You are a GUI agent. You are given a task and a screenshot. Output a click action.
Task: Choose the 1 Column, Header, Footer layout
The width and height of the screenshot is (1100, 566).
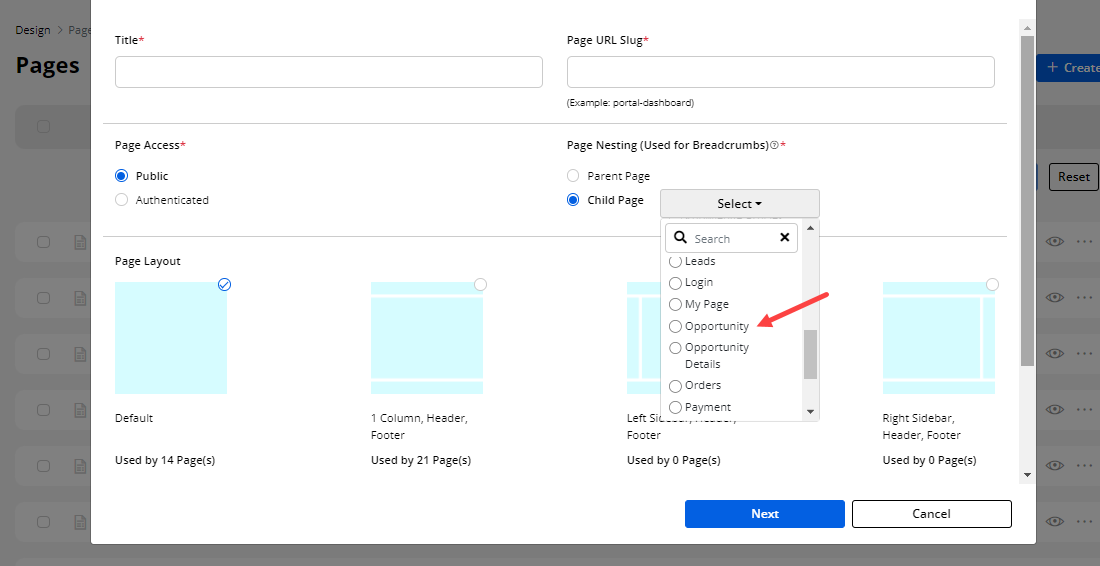427,338
